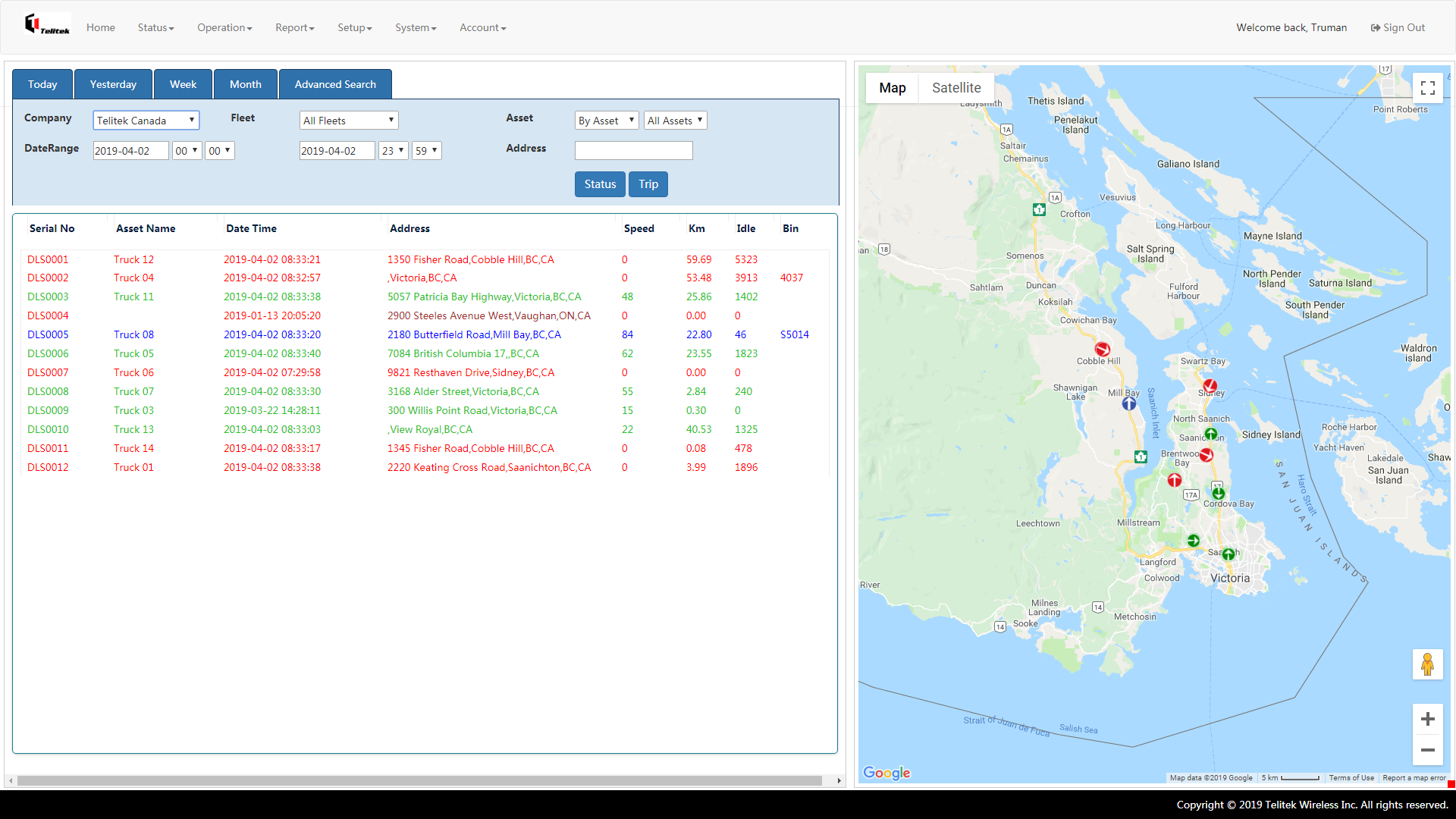Click Truck 05 in row DLS0006
The height and width of the screenshot is (819, 1456).
(133, 353)
